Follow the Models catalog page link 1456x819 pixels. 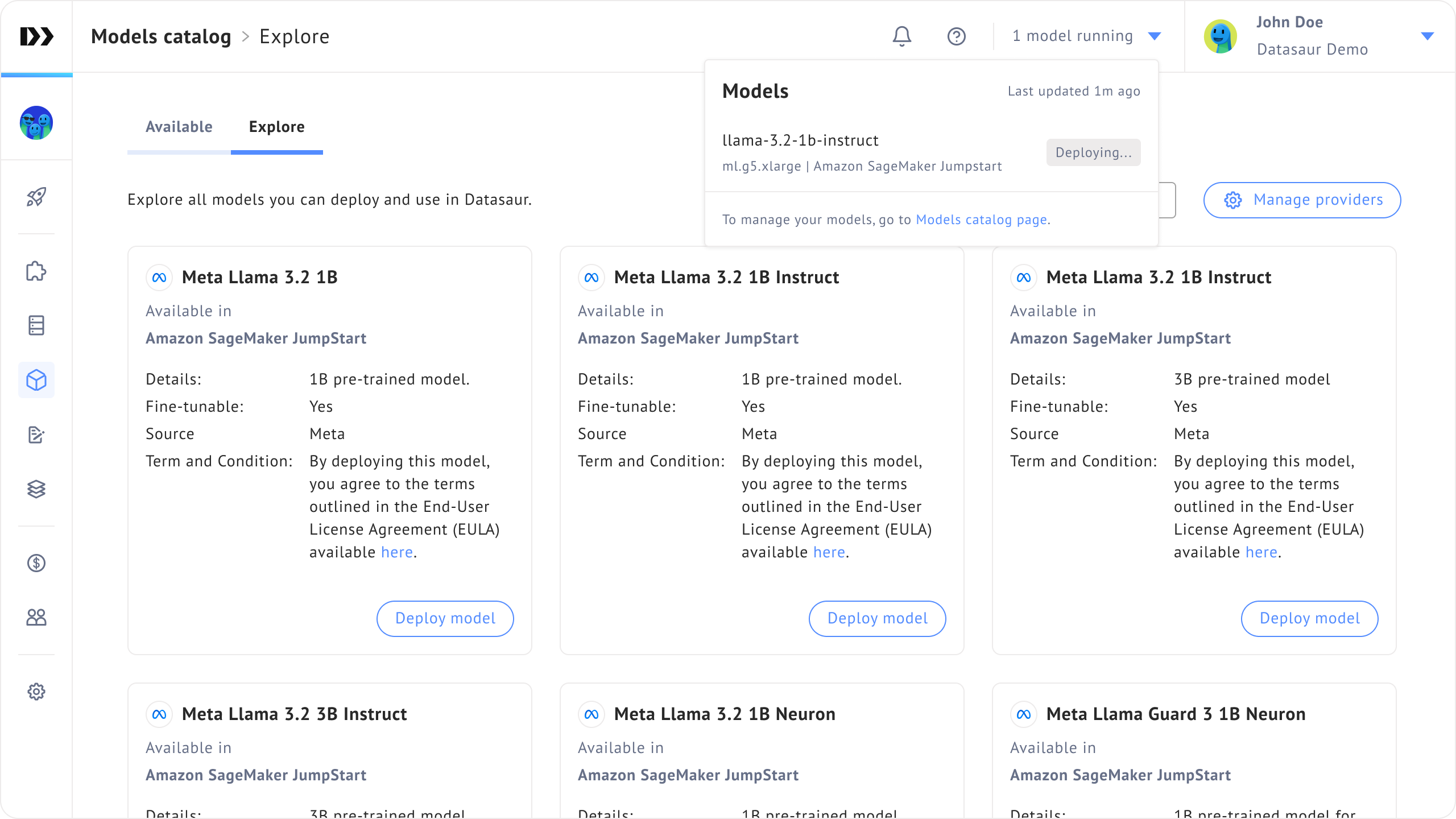(982, 220)
